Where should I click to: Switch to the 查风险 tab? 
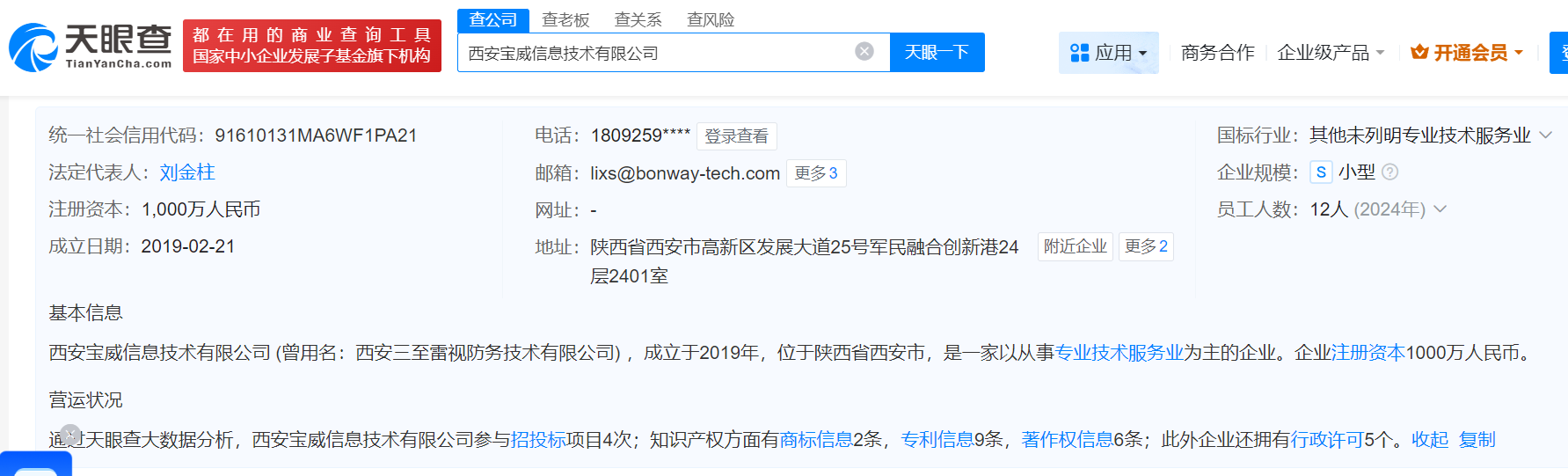click(x=710, y=20)
